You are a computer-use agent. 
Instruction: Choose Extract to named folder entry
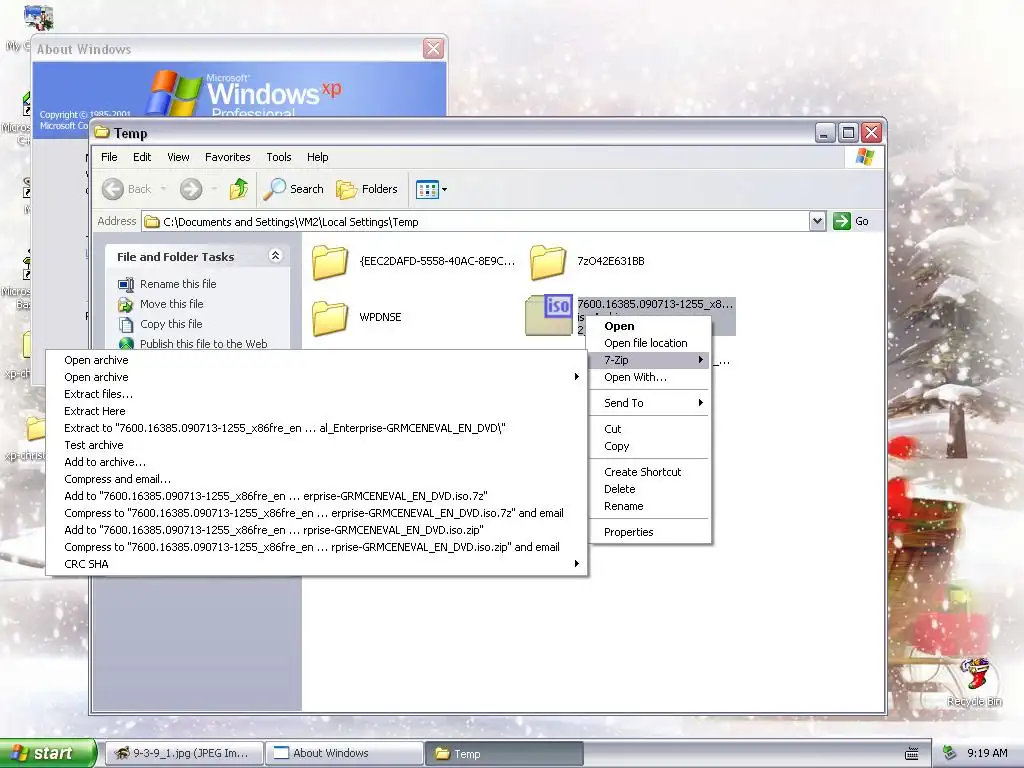[x=316, y=428]
